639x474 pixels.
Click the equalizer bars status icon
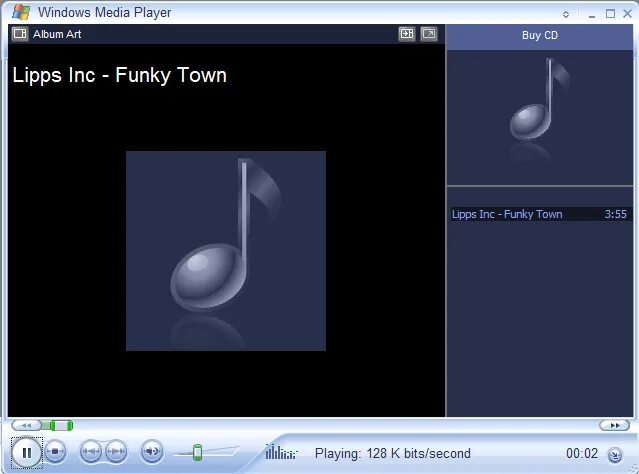282,452
